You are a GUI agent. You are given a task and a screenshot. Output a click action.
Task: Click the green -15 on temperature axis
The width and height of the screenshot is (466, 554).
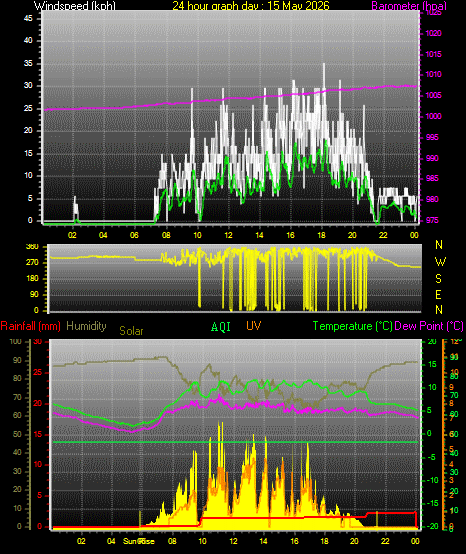pos(433,503)
